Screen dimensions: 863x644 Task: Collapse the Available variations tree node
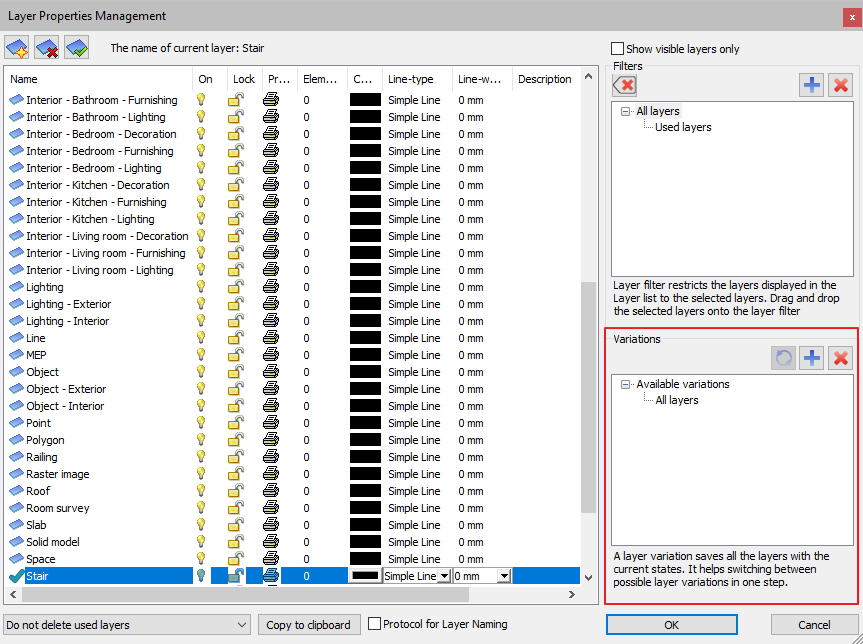coord(625,384)
